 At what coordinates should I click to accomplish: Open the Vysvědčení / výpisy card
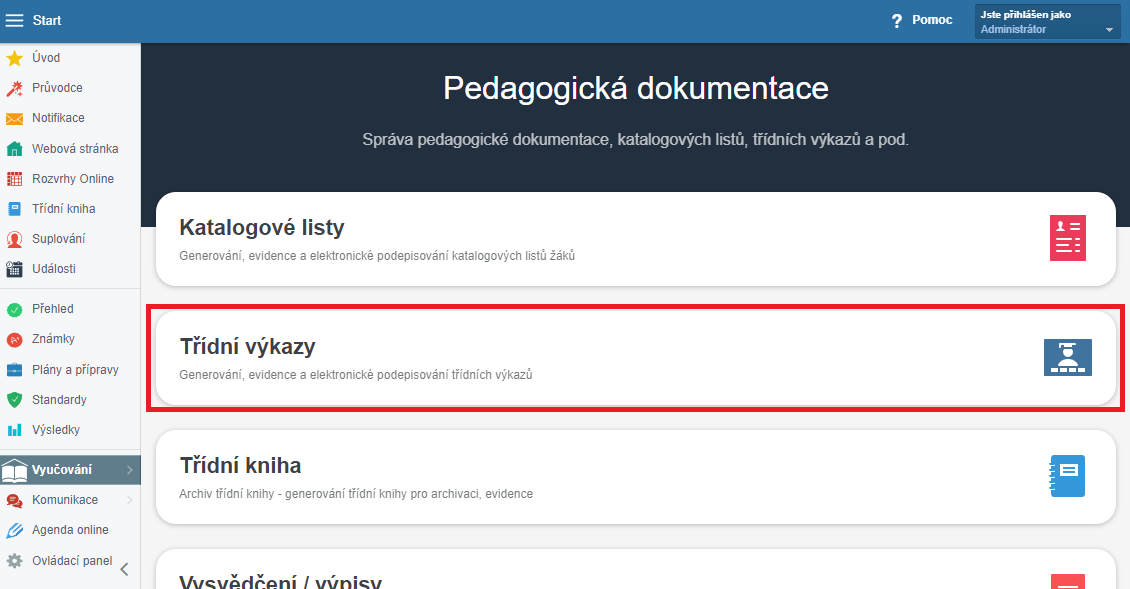(600, 575)
